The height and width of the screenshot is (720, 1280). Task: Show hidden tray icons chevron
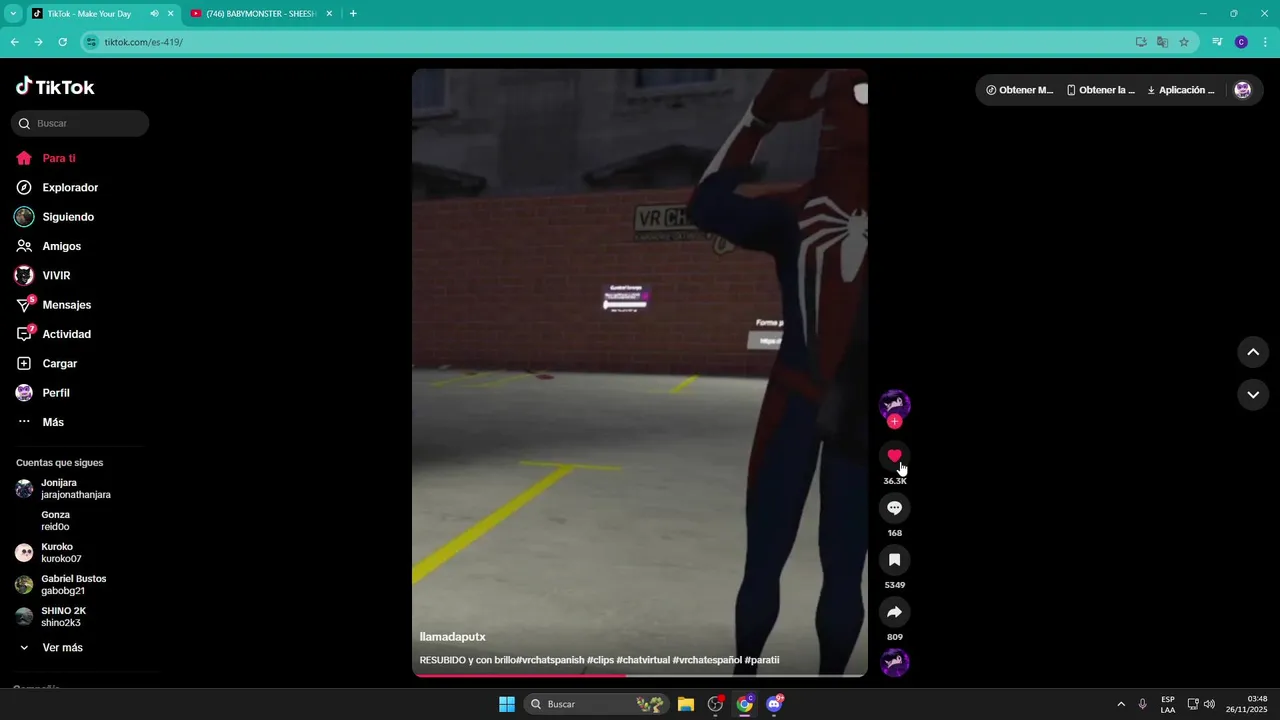click(1121, 704)
